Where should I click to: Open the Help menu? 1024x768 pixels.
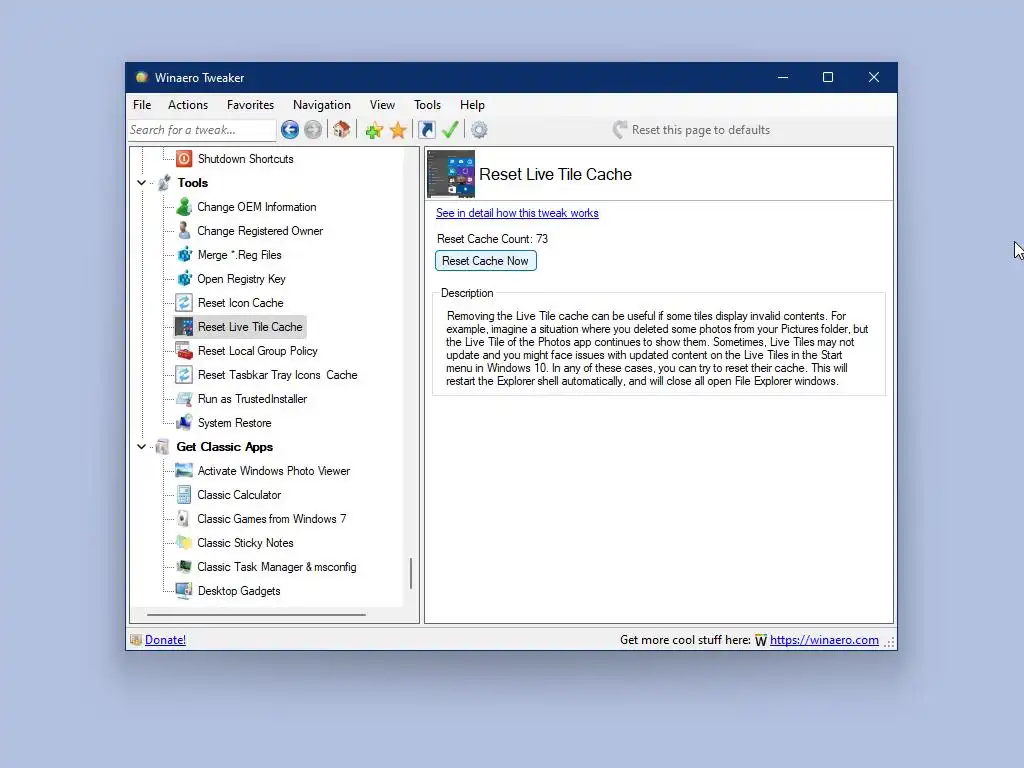[x=472, y=104]
